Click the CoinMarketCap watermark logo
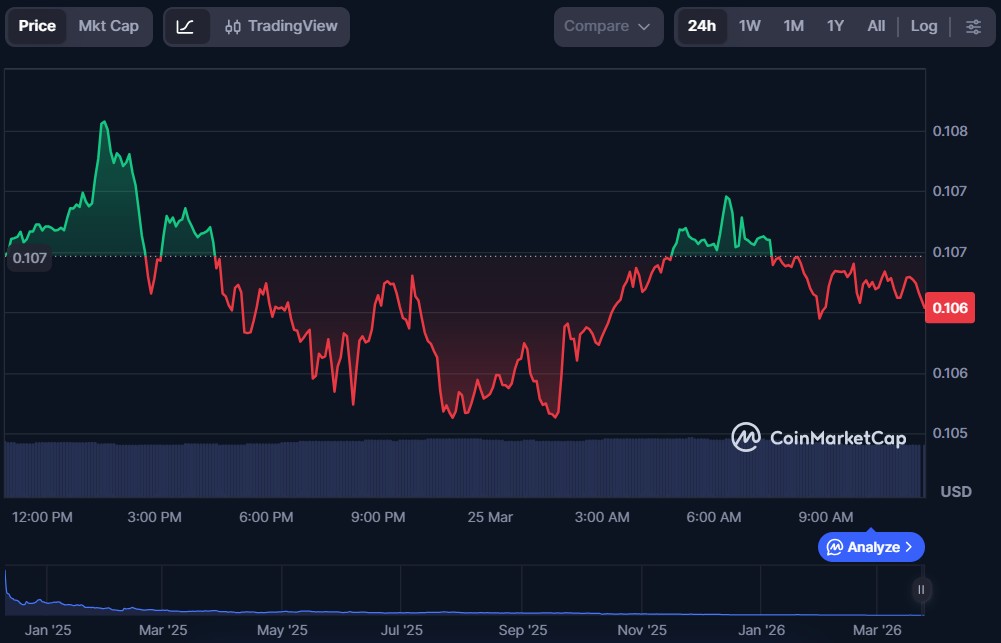Viewport: 1001px width, 643px height. click(819, 437)
